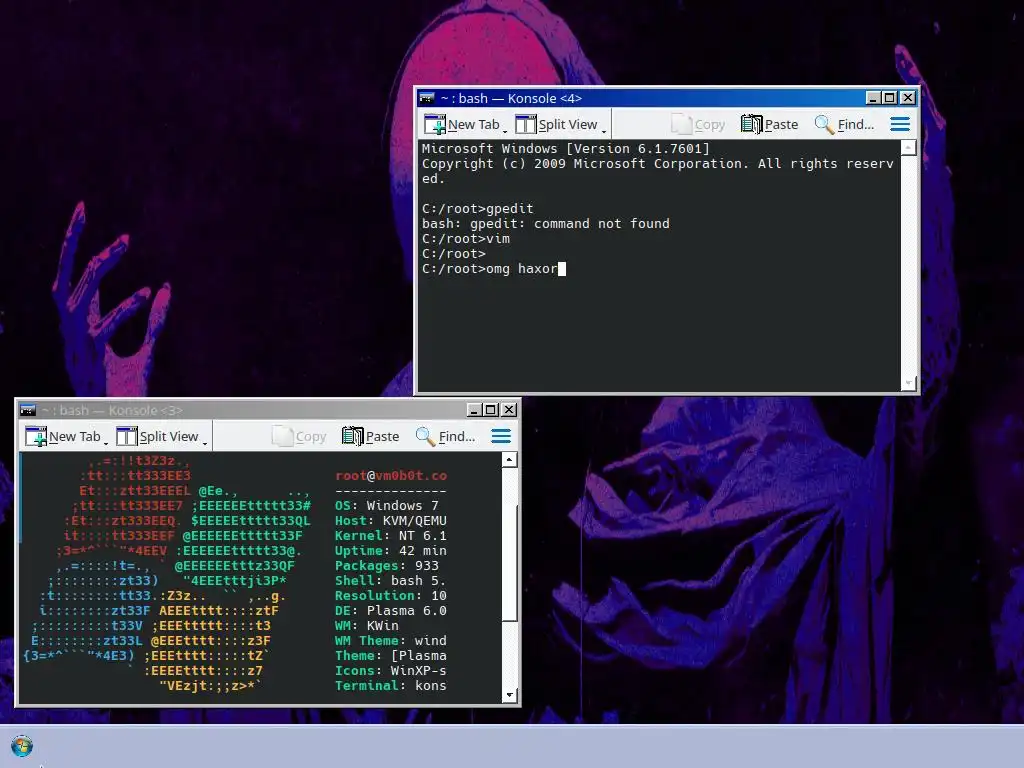Screen dimensions: 1024x768
Task: Click window menu icon in Konsole <3> titlebar
Action: tap(28, 410)
